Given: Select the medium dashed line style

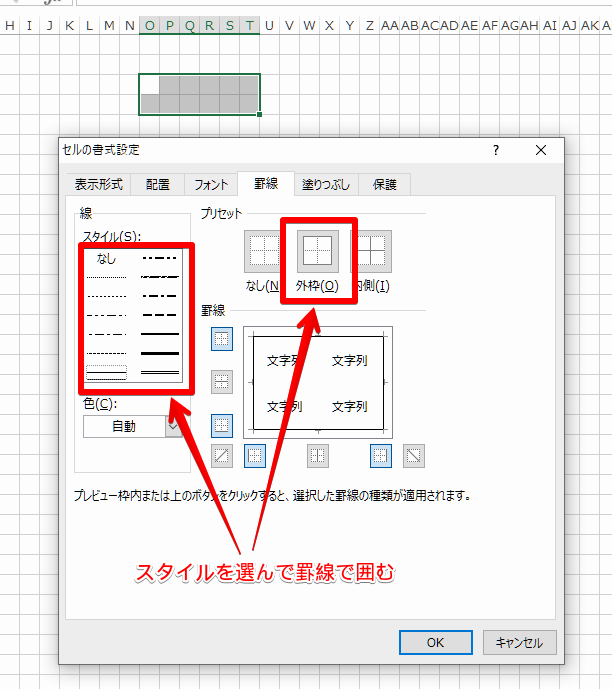Looking at the screenshot, I should tap(160, 315).
